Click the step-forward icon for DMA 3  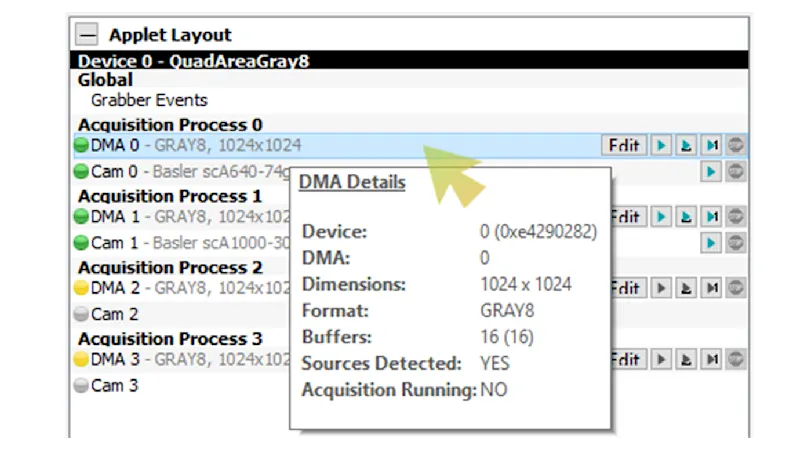click(x=711, y=359)
